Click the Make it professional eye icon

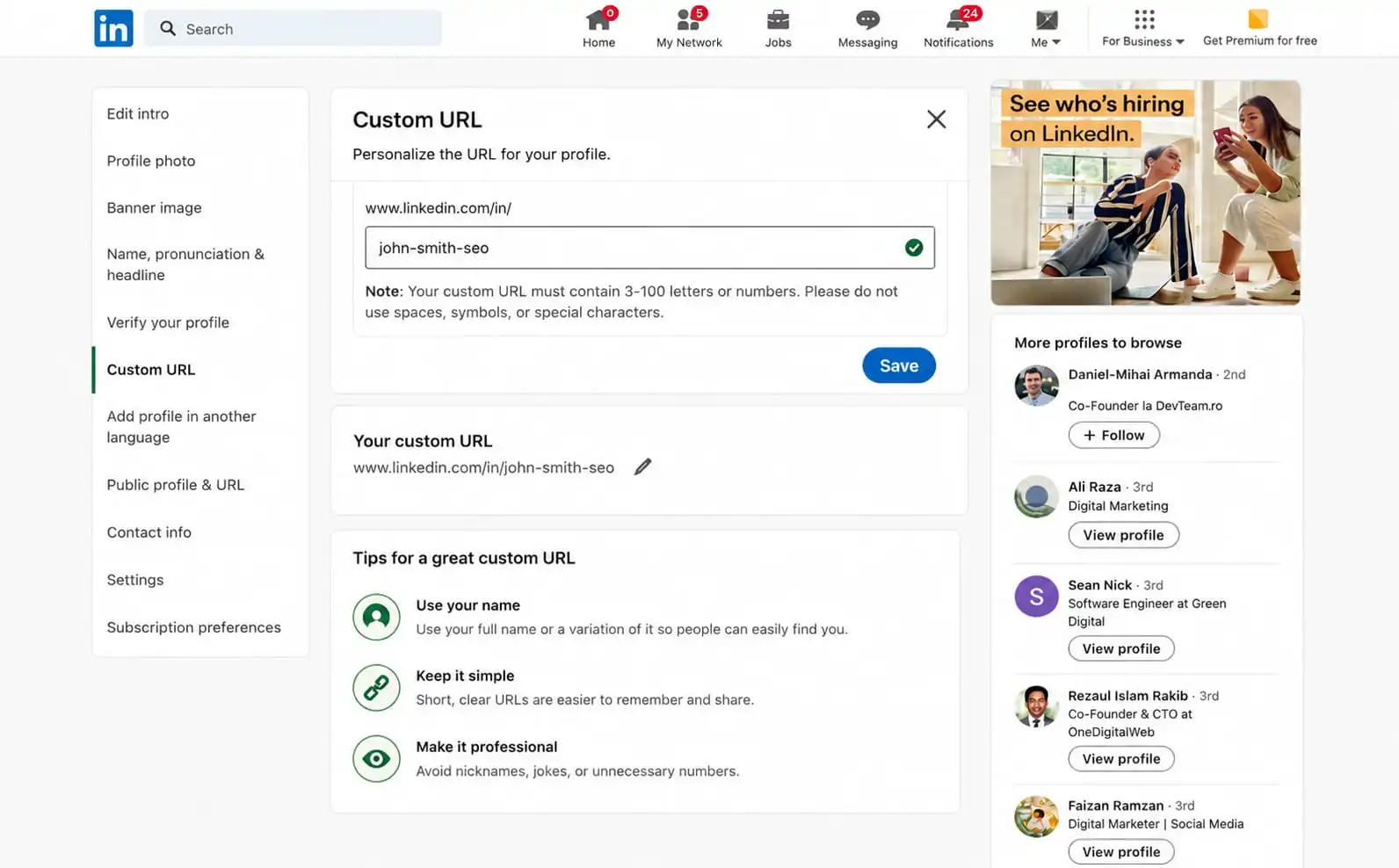[x=376, y=758]
